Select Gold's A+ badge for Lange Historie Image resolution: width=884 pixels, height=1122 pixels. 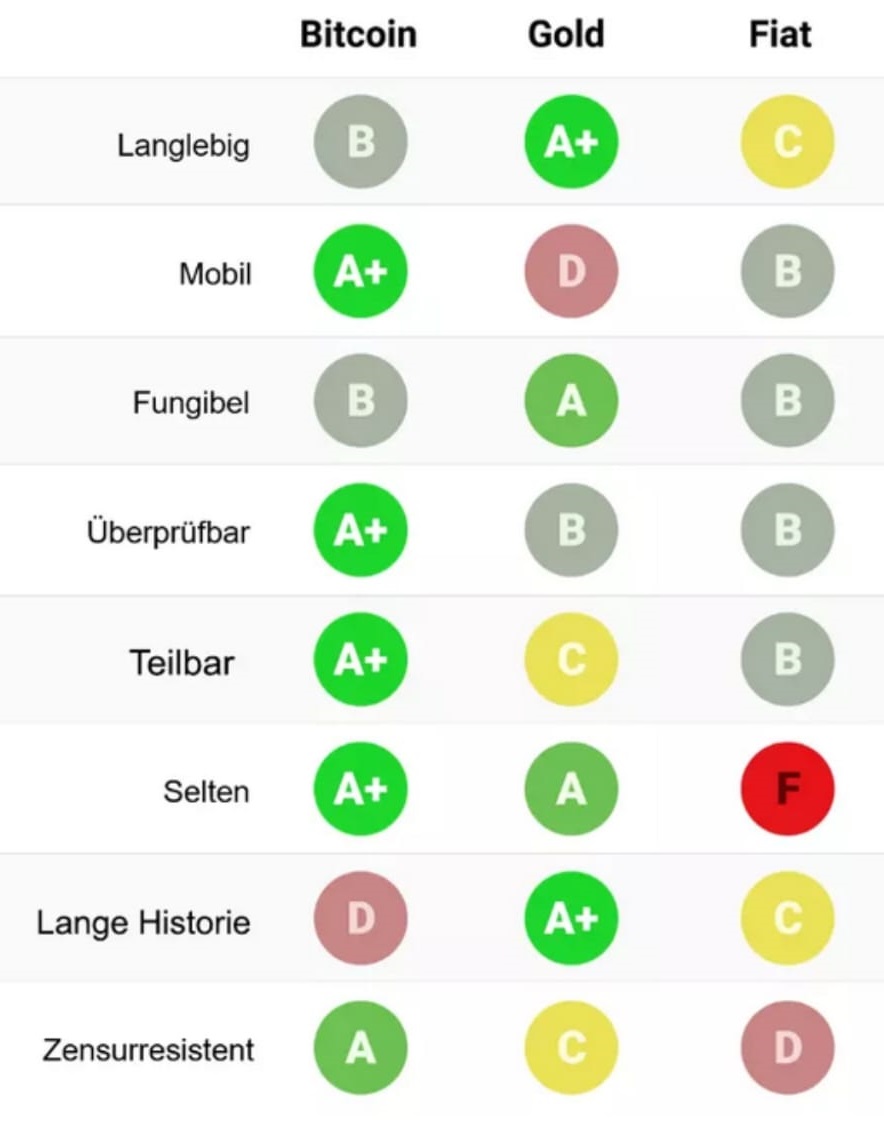click(x=571, y=918)
